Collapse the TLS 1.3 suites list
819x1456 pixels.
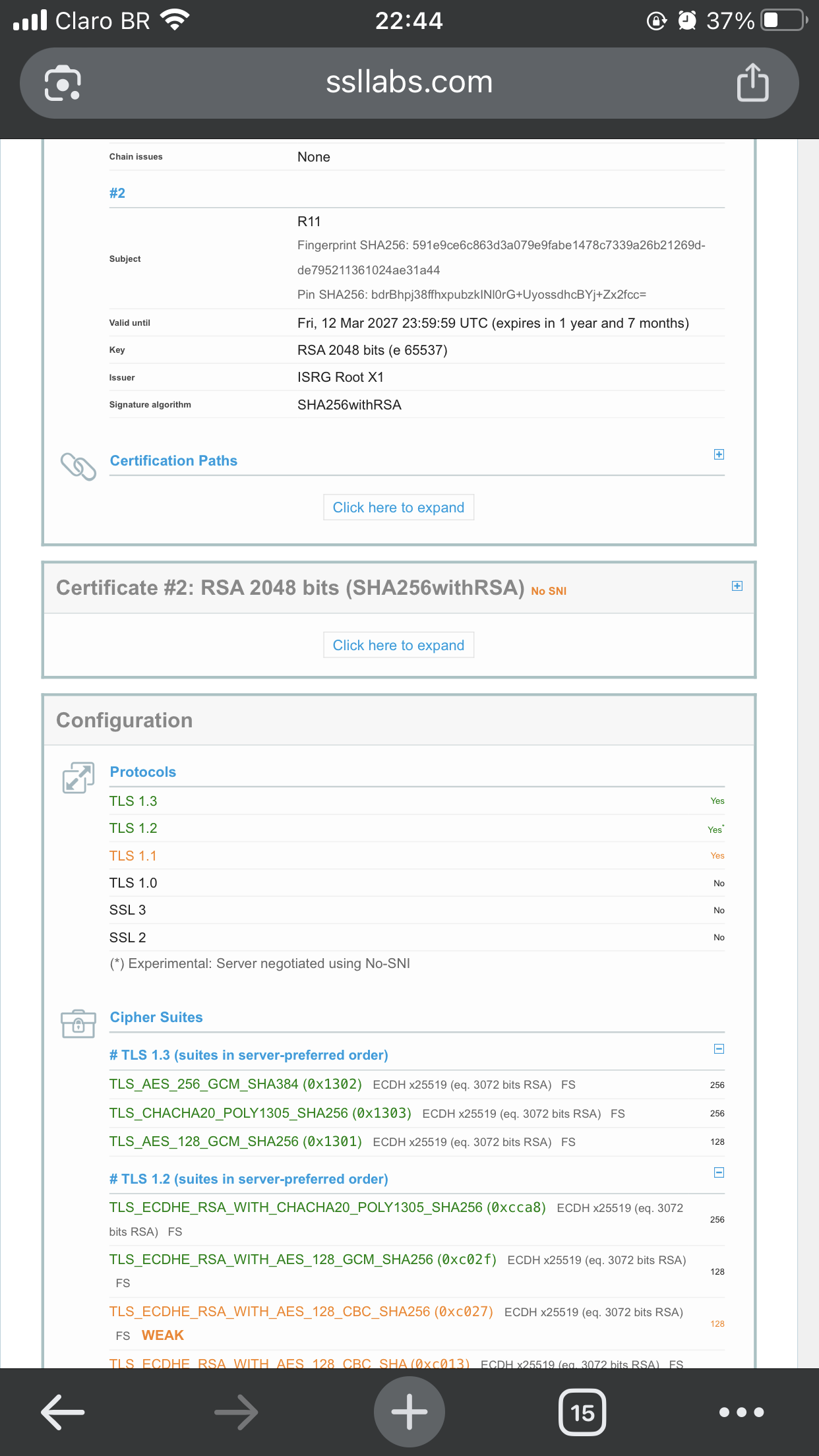point(719,1048)
